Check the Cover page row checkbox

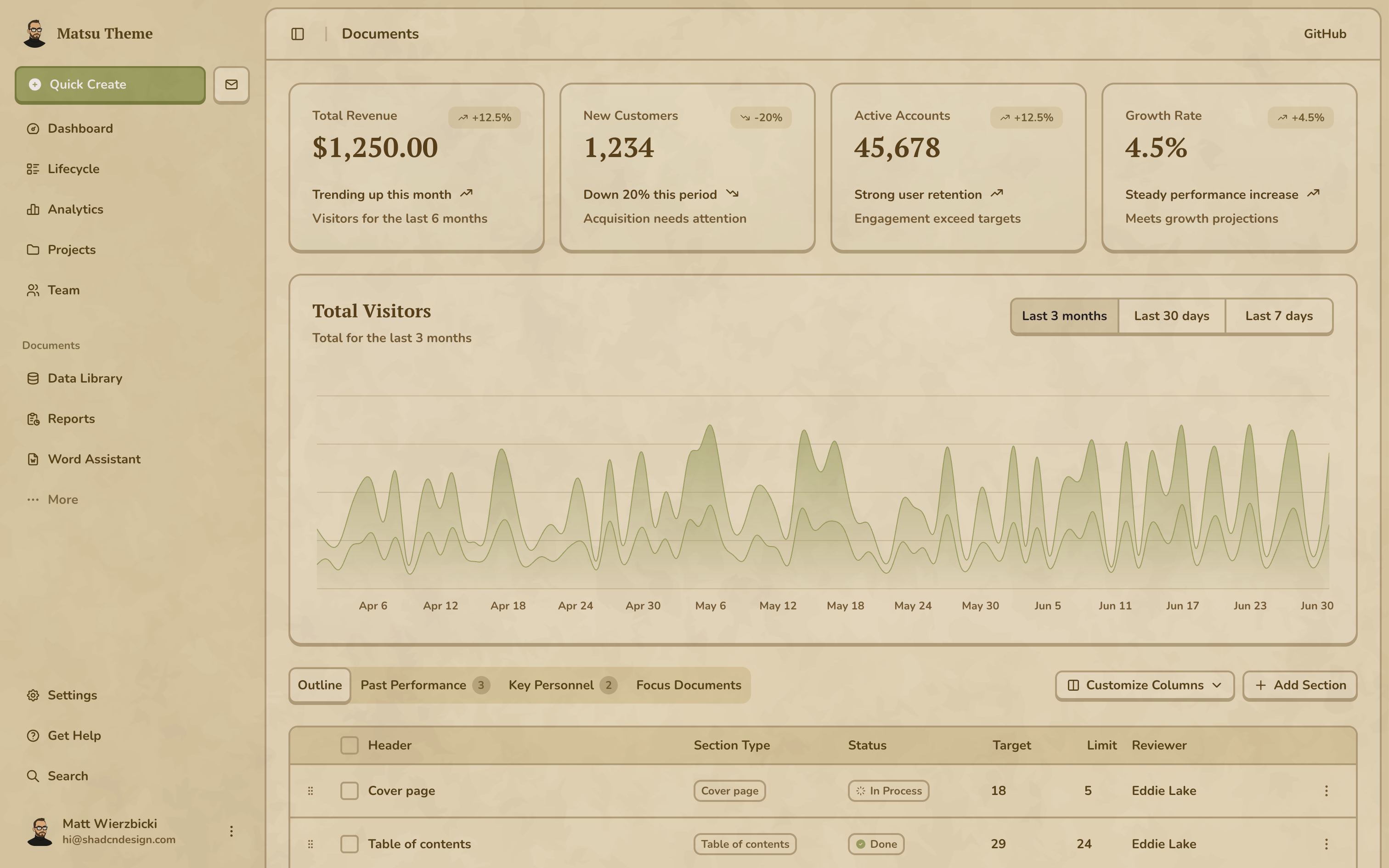pyautogui.click(x=349, y=791)
